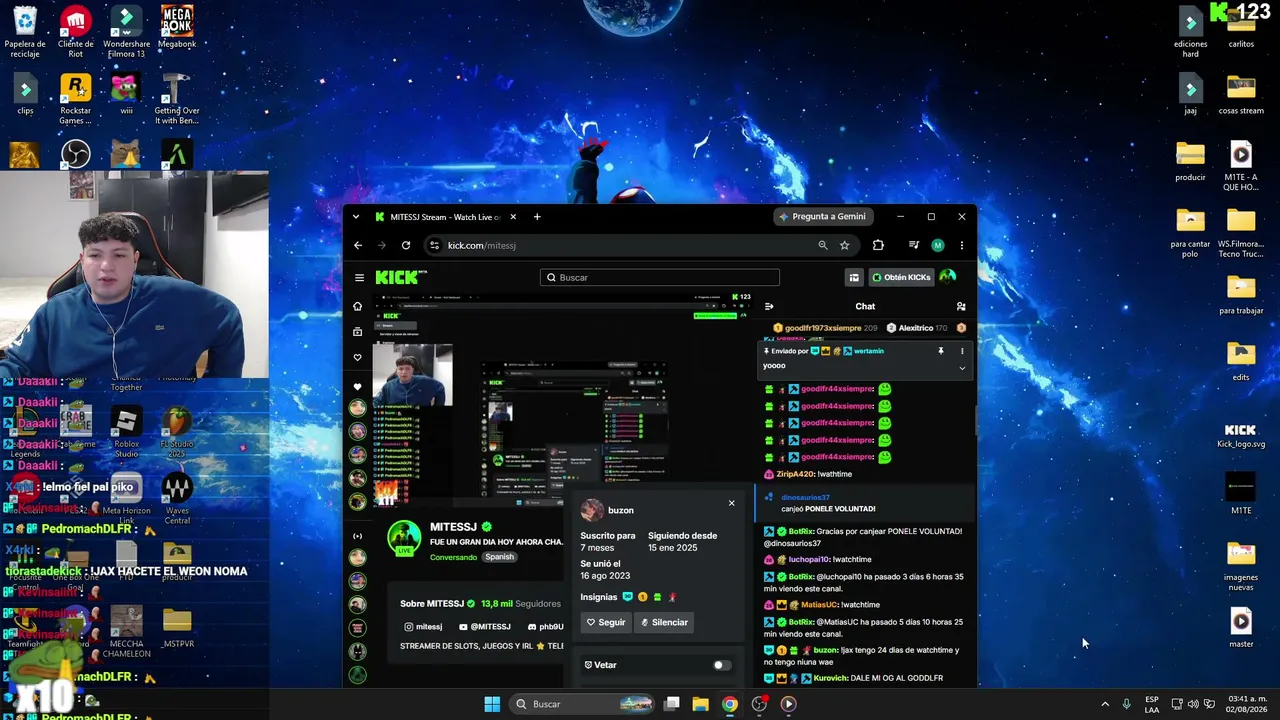Click the Chrome profile avatar 'M'
Image resolution: width=1280 pixels, height=720 pixels.
pos(938,245)
